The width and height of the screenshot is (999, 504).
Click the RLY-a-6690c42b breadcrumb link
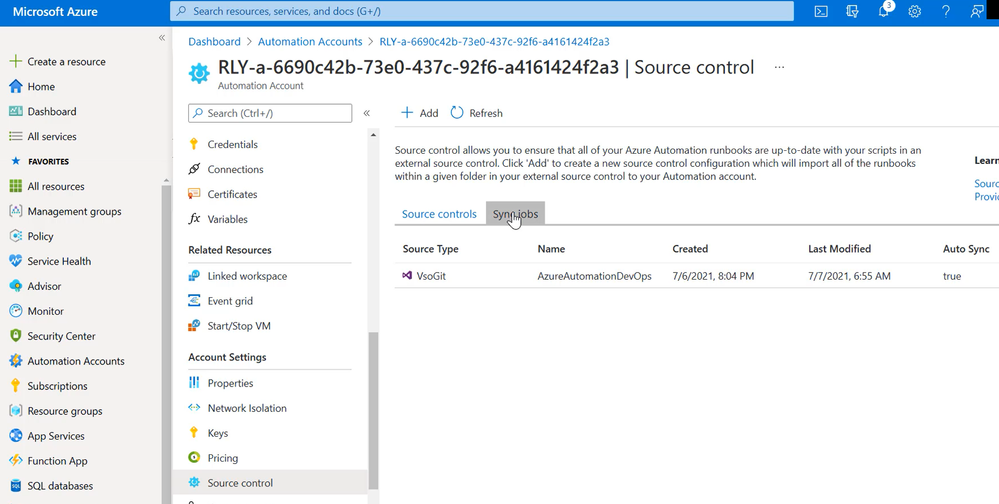click(494, 41)
